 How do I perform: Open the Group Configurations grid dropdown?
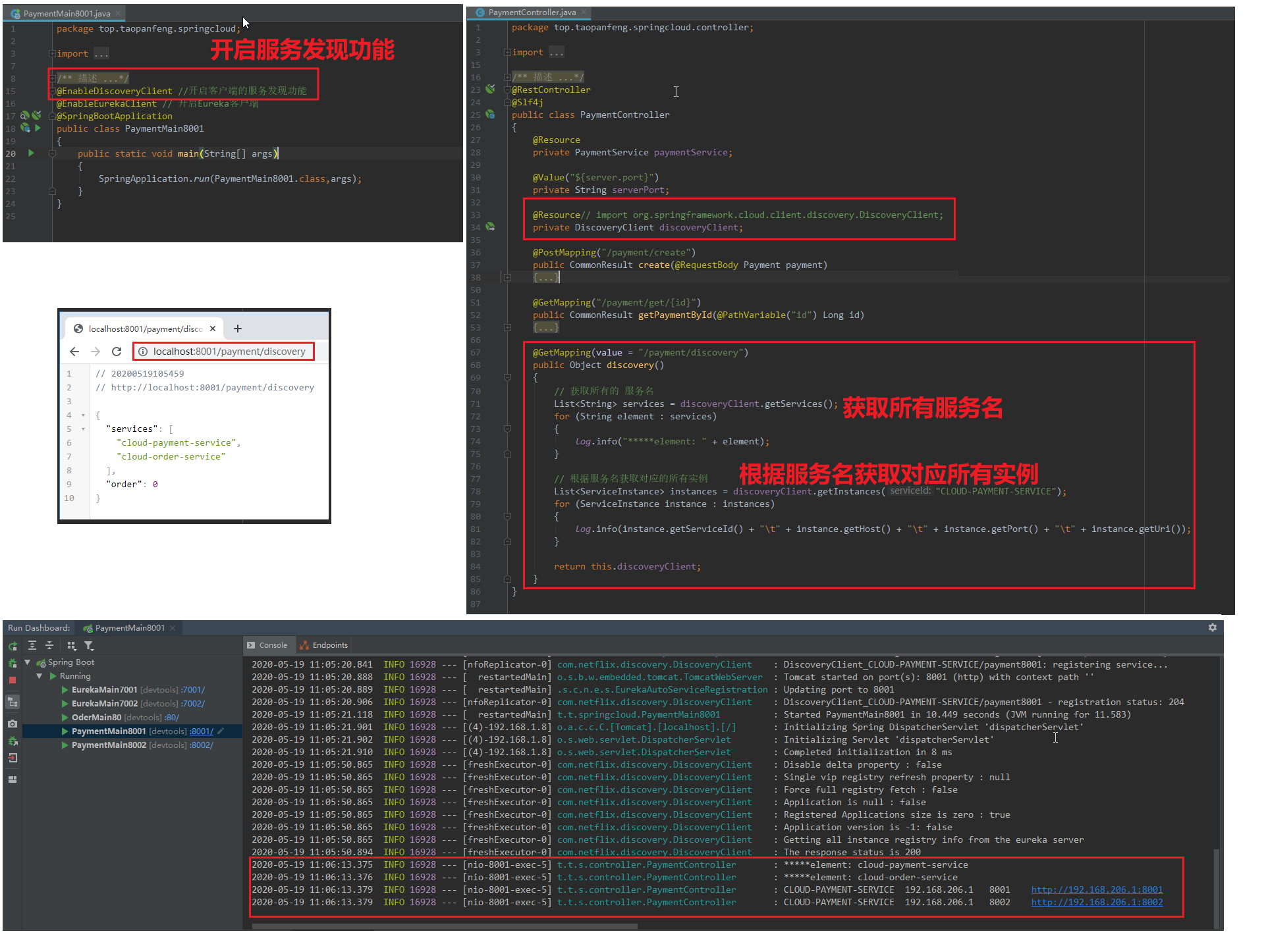(72, 646)
